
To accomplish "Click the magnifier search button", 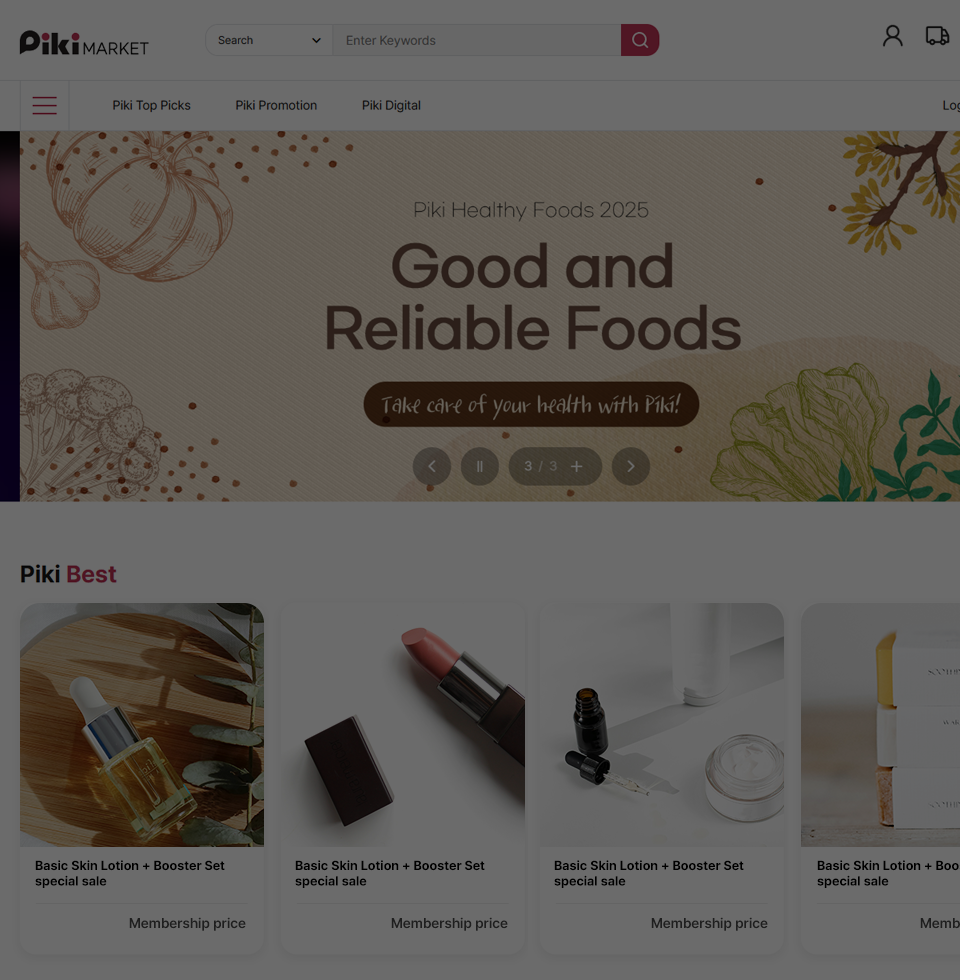I will click(x=639, y=40).
